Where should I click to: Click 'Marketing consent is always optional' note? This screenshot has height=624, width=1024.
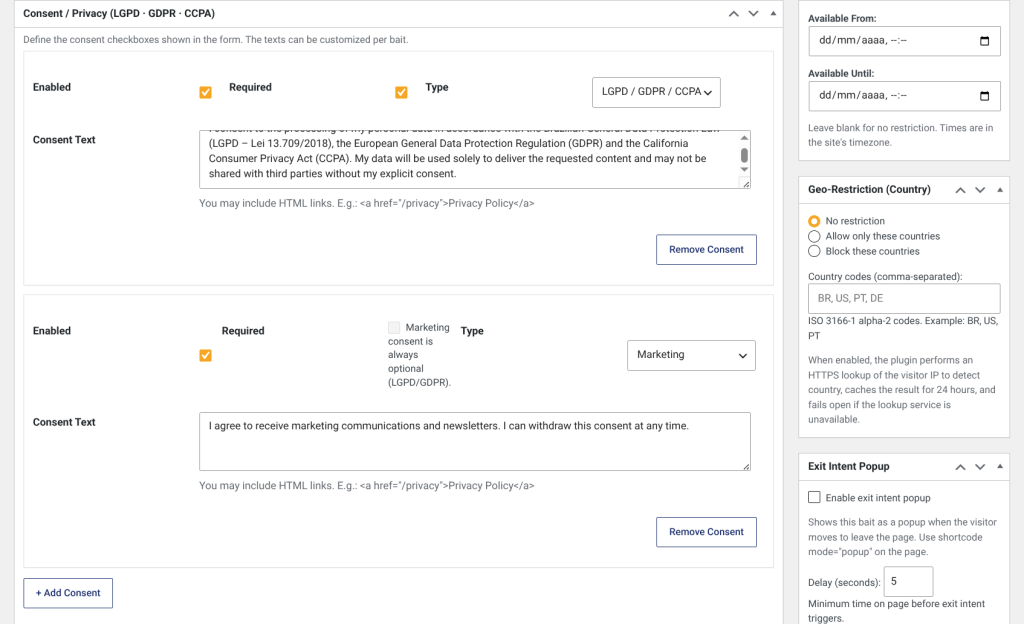pos(419,355)
